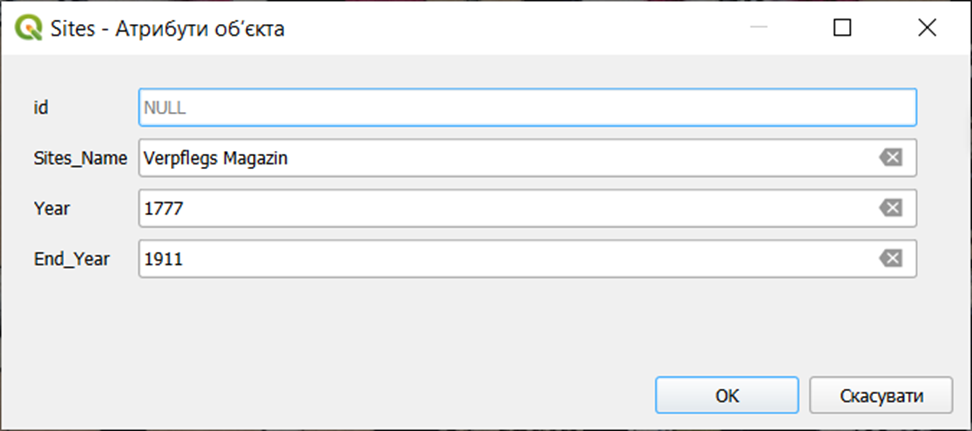Clear the Sites_Name field with its X icon

(890, 157)
